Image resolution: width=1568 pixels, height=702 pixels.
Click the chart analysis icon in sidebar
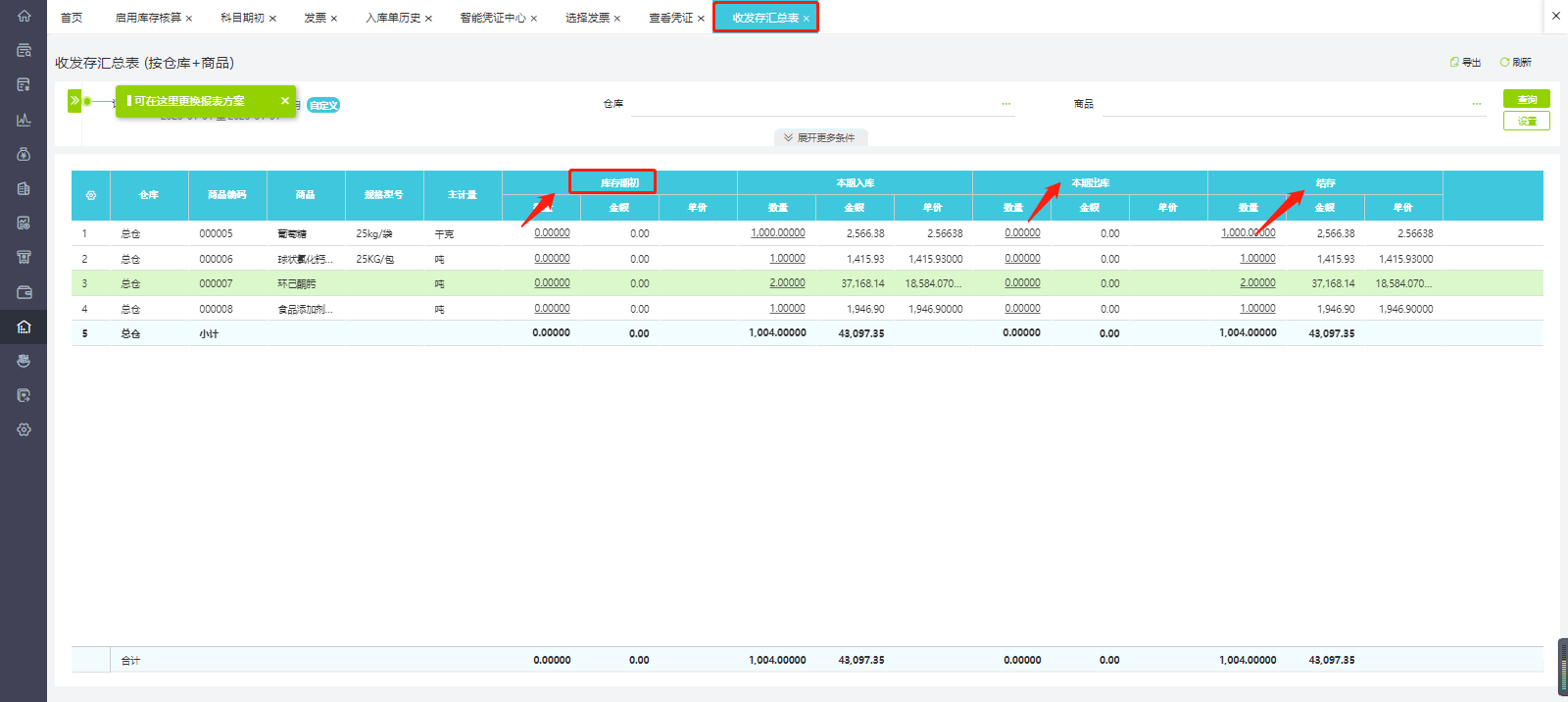coord(24,120)
